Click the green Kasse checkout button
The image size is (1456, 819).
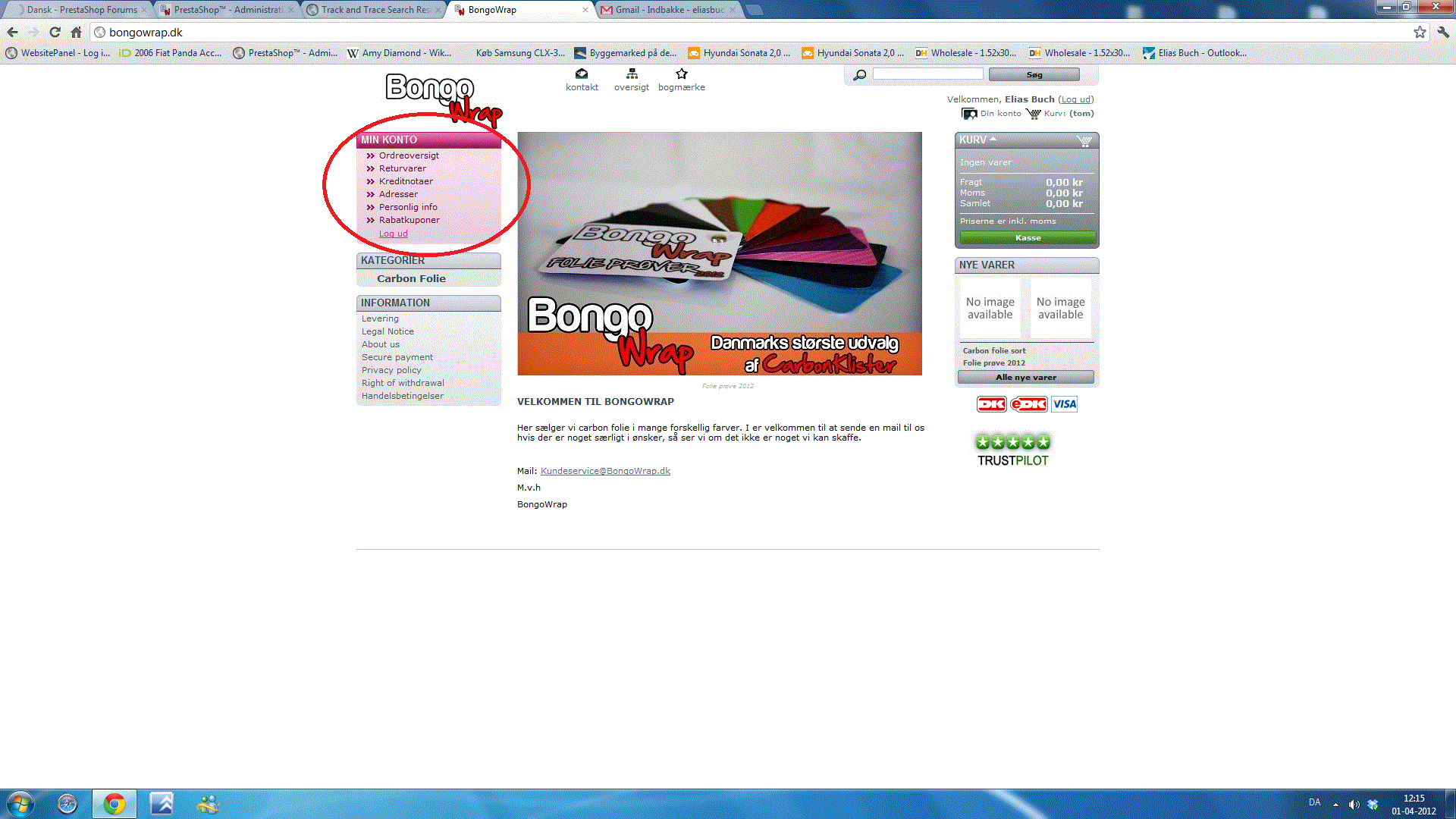1028,237
